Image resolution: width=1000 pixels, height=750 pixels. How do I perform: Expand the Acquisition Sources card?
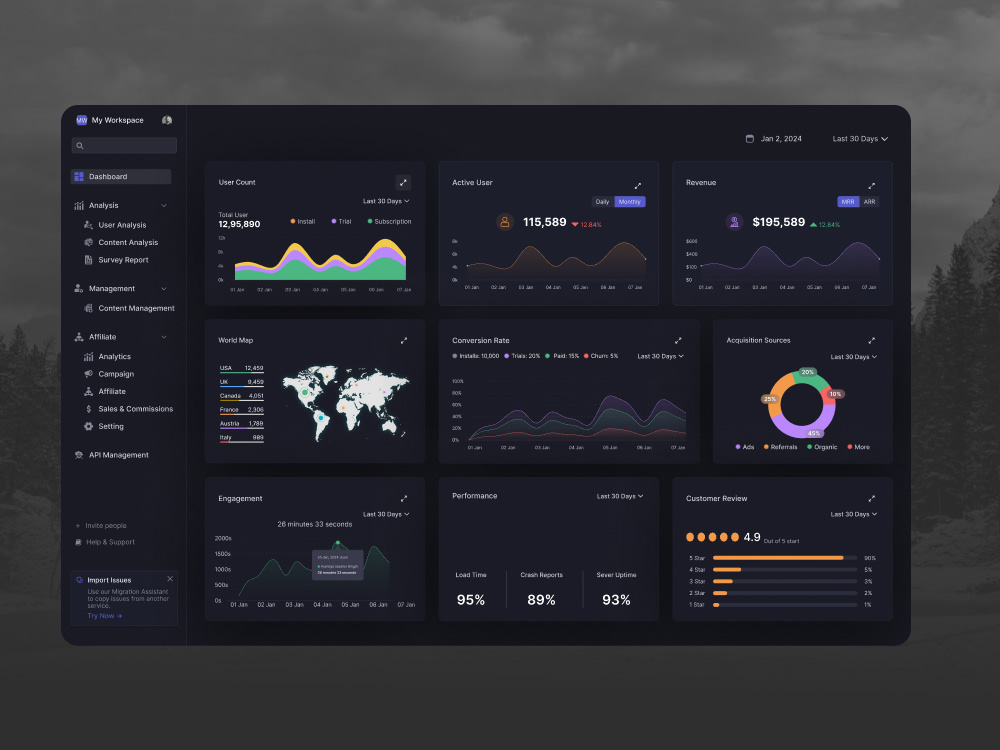tap(871, 341)
